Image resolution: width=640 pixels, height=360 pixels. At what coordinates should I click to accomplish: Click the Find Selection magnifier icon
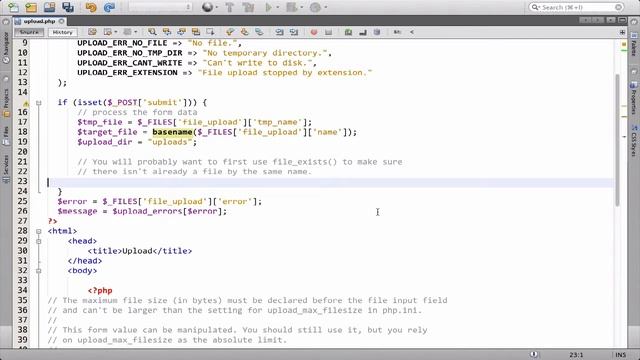click(x=152, y=32)
